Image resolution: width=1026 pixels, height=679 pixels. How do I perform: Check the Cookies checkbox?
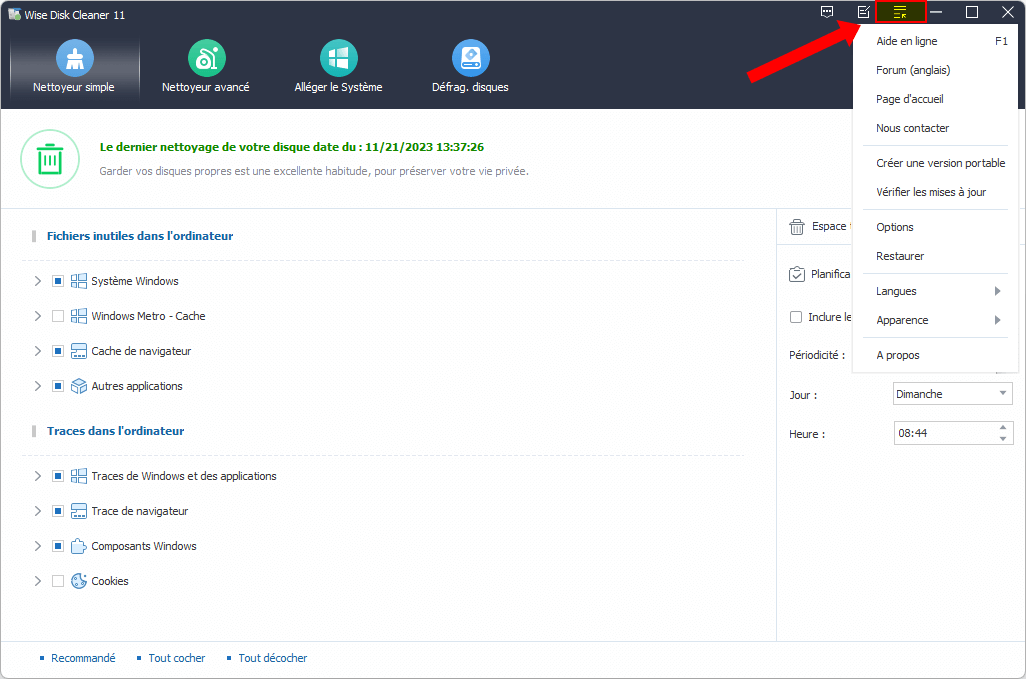[58, 581]
